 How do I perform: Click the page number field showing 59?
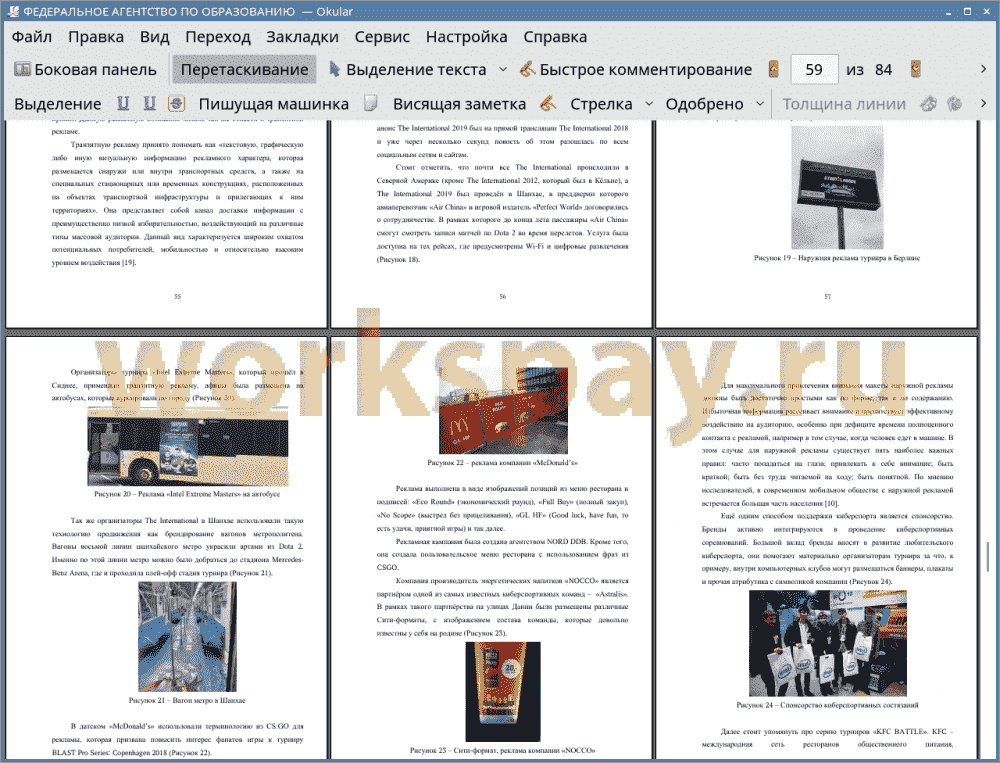click(x=814, y=70)
